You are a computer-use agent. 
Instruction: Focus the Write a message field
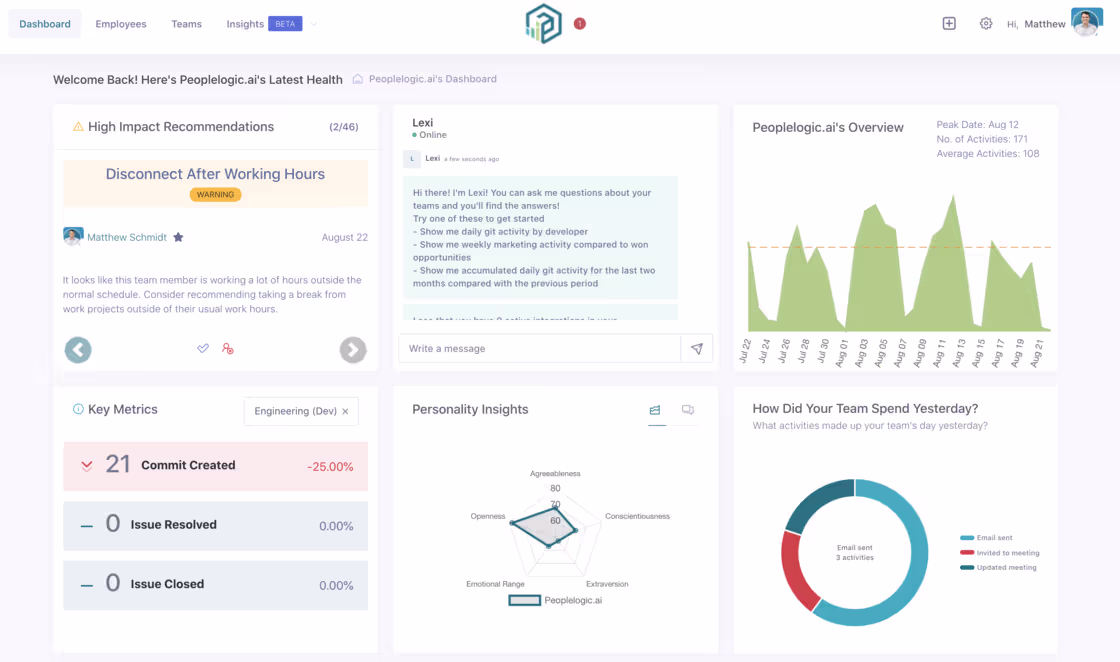pos(539,348)
